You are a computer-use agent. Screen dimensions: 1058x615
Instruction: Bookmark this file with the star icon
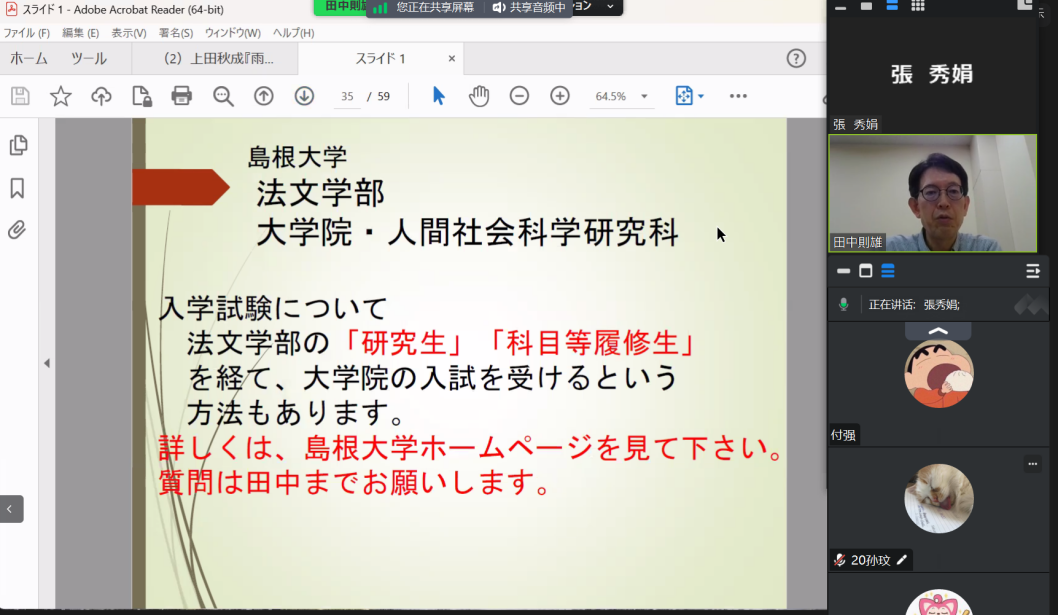61,96
